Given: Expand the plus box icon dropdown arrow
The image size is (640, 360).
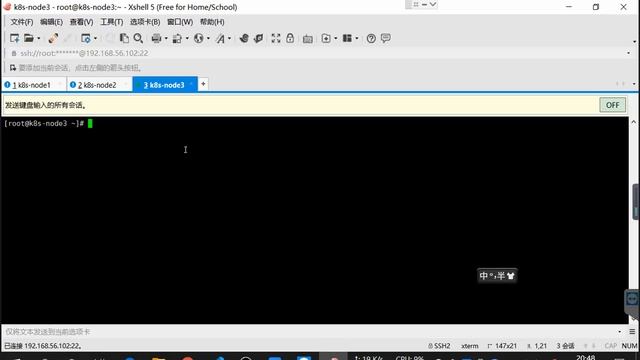Looking at the screenshot, I should pos(336,38).
